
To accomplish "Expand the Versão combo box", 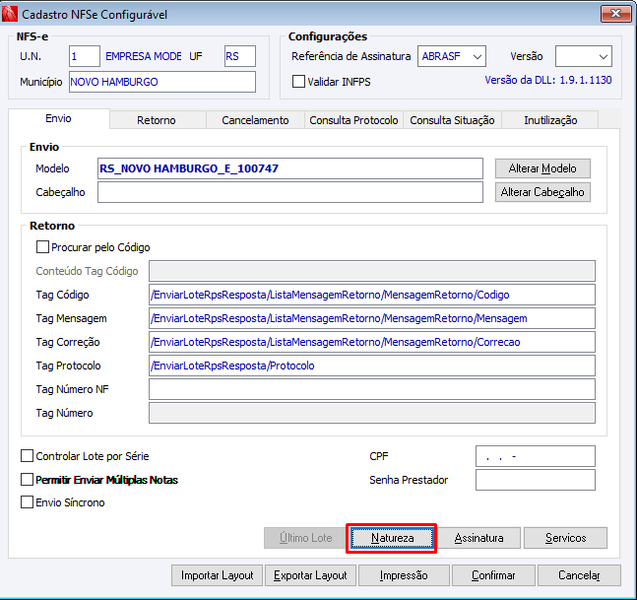I will [x=583, y=56].
